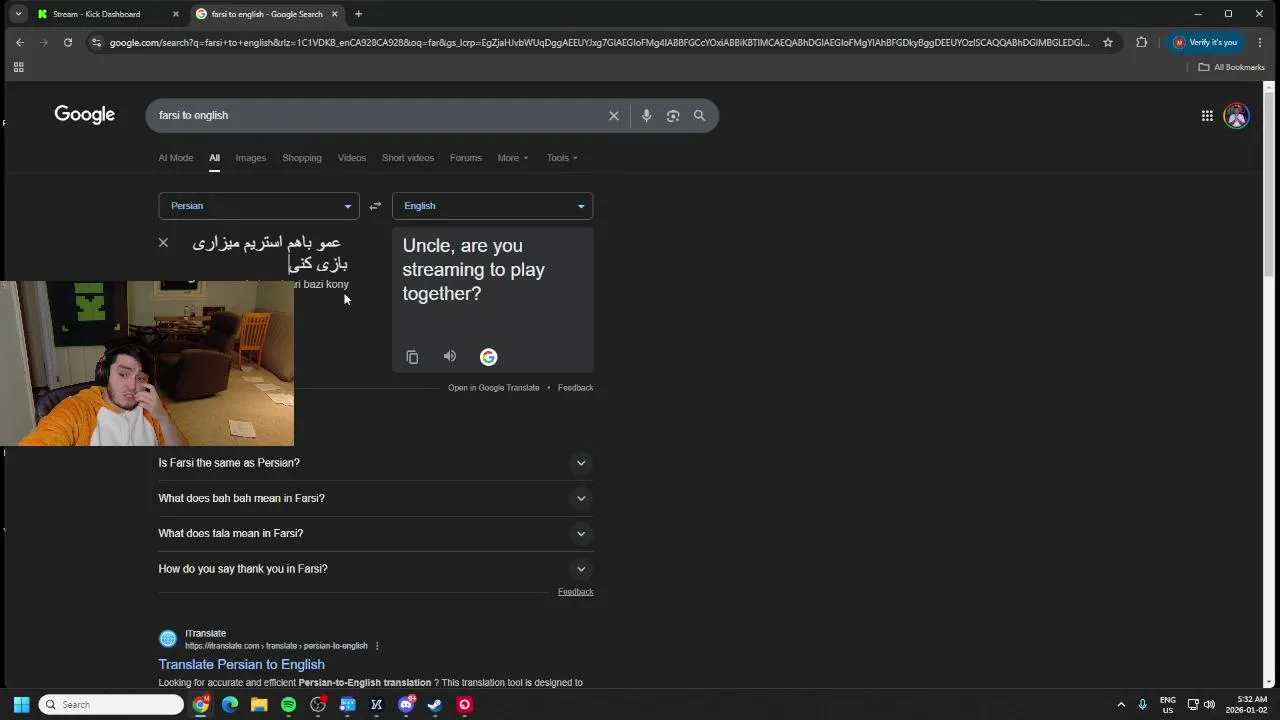This screenshot has height=720, width=1280.
Task: Switch to Forums results
Action: 466,158
